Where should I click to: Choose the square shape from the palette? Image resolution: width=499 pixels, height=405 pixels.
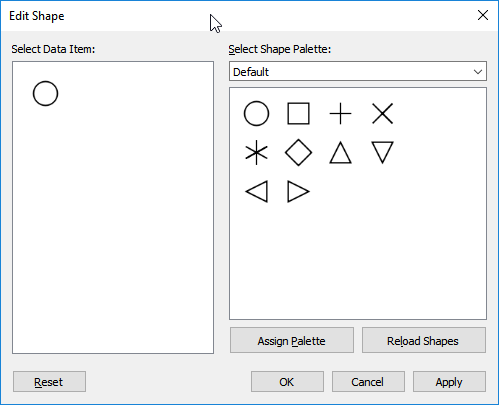click(x=298, y=114)
